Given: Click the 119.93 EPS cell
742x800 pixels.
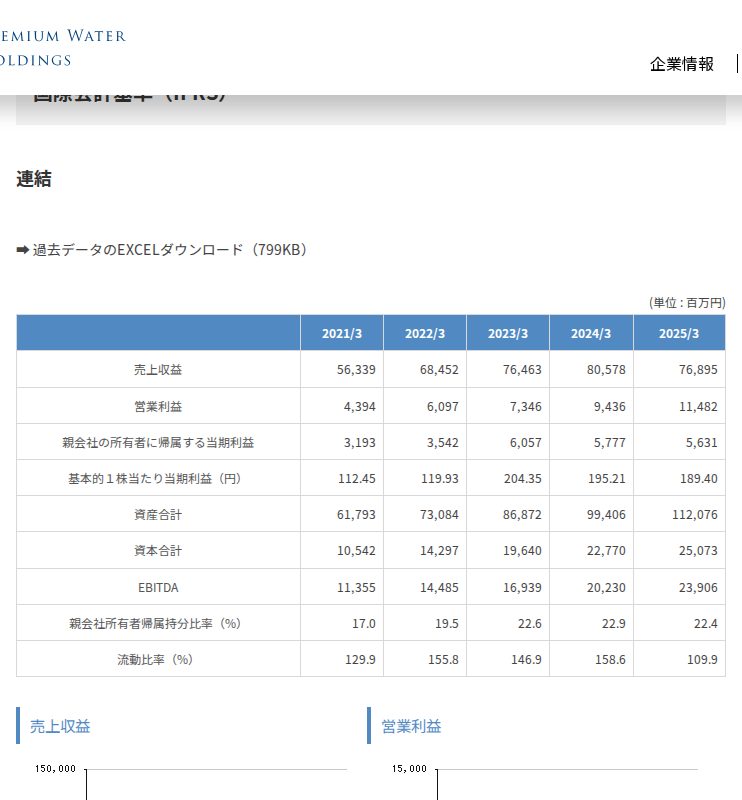Looking at the screenshot, I should [x=425, y=479].
